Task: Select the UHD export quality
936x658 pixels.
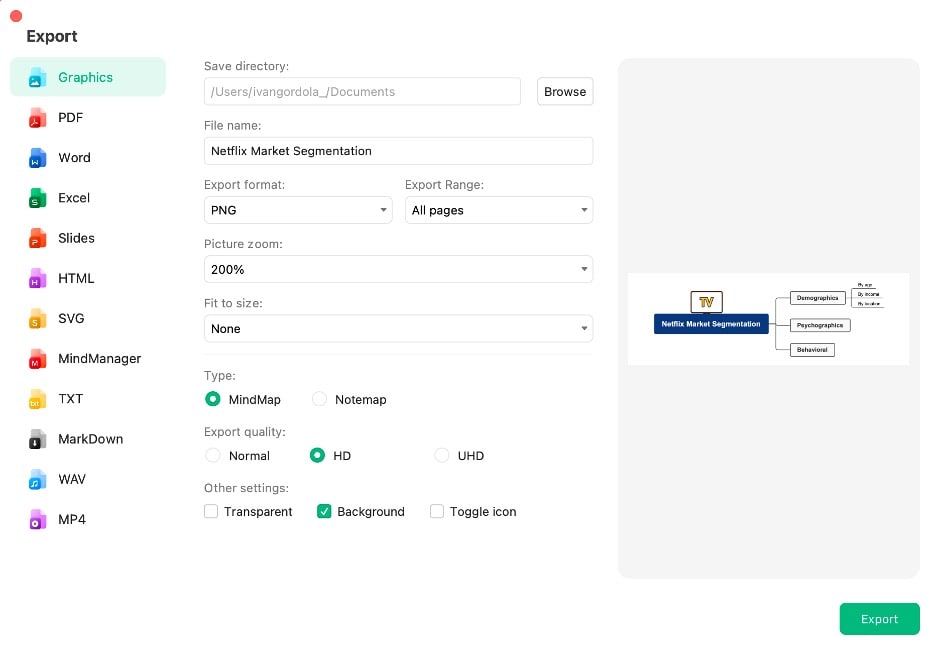Action: point(442,456)
